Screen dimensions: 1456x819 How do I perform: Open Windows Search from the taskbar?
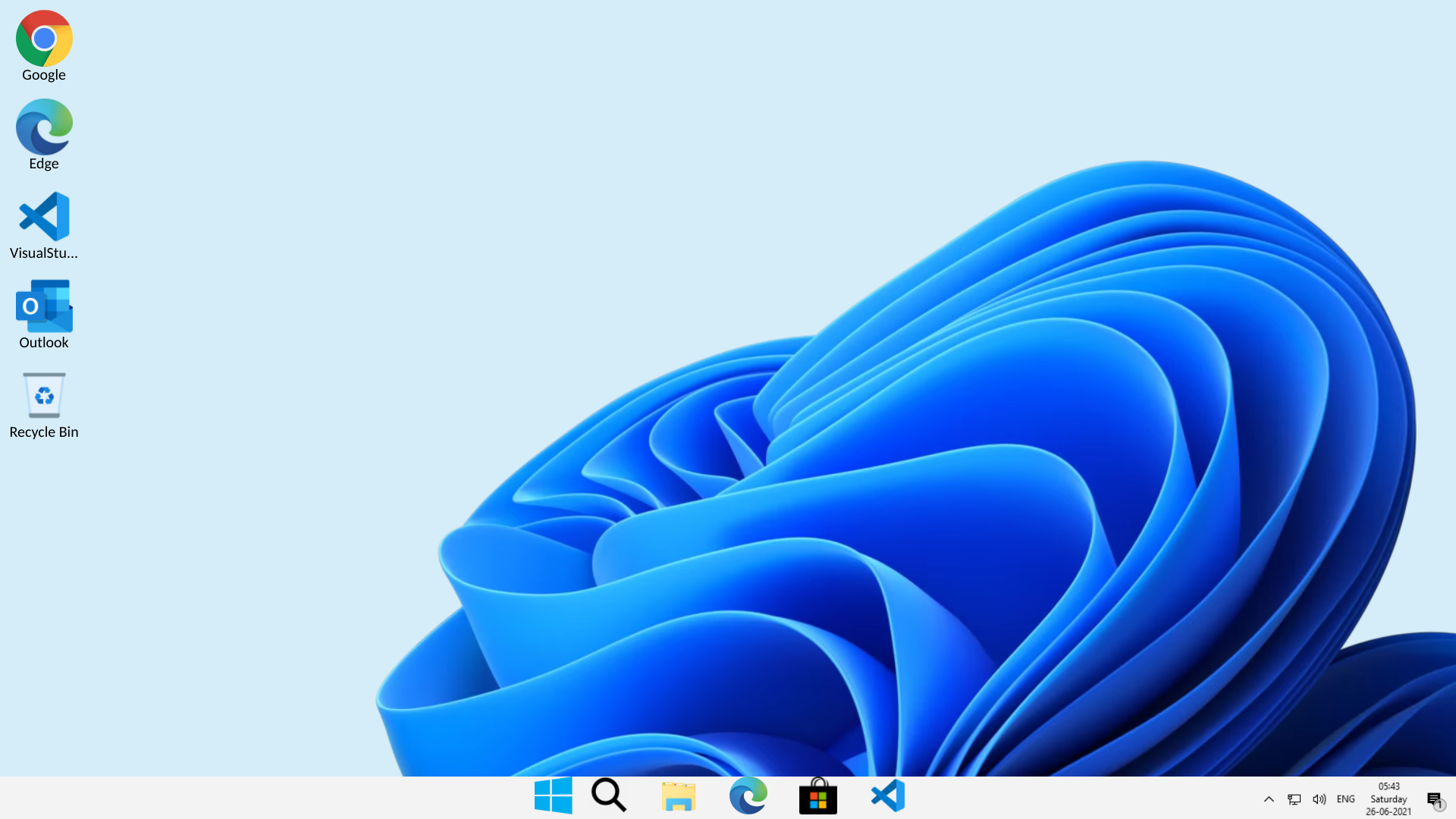[608, 795]
